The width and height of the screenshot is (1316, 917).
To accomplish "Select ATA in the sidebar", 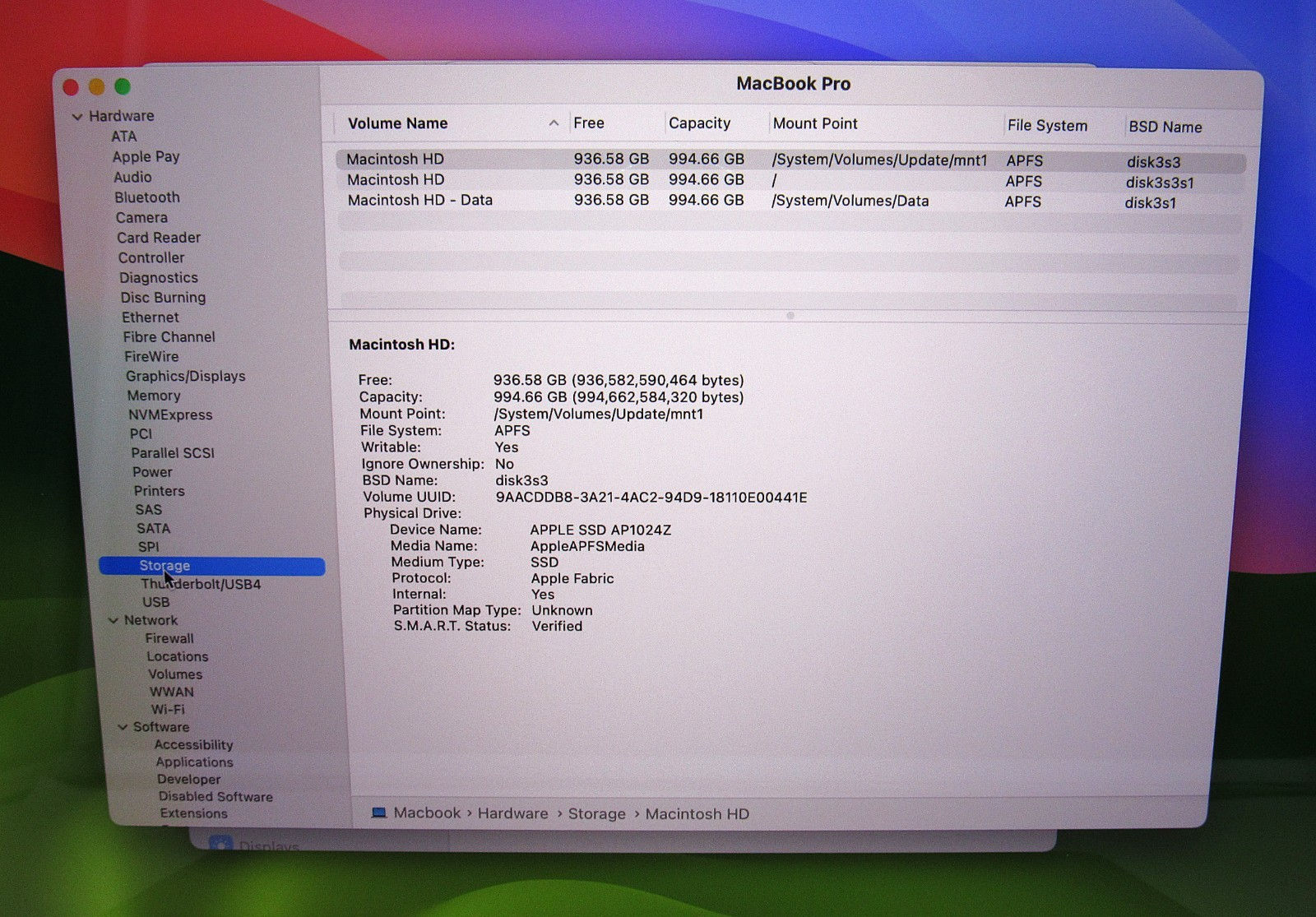I will [x=124, y=137].
